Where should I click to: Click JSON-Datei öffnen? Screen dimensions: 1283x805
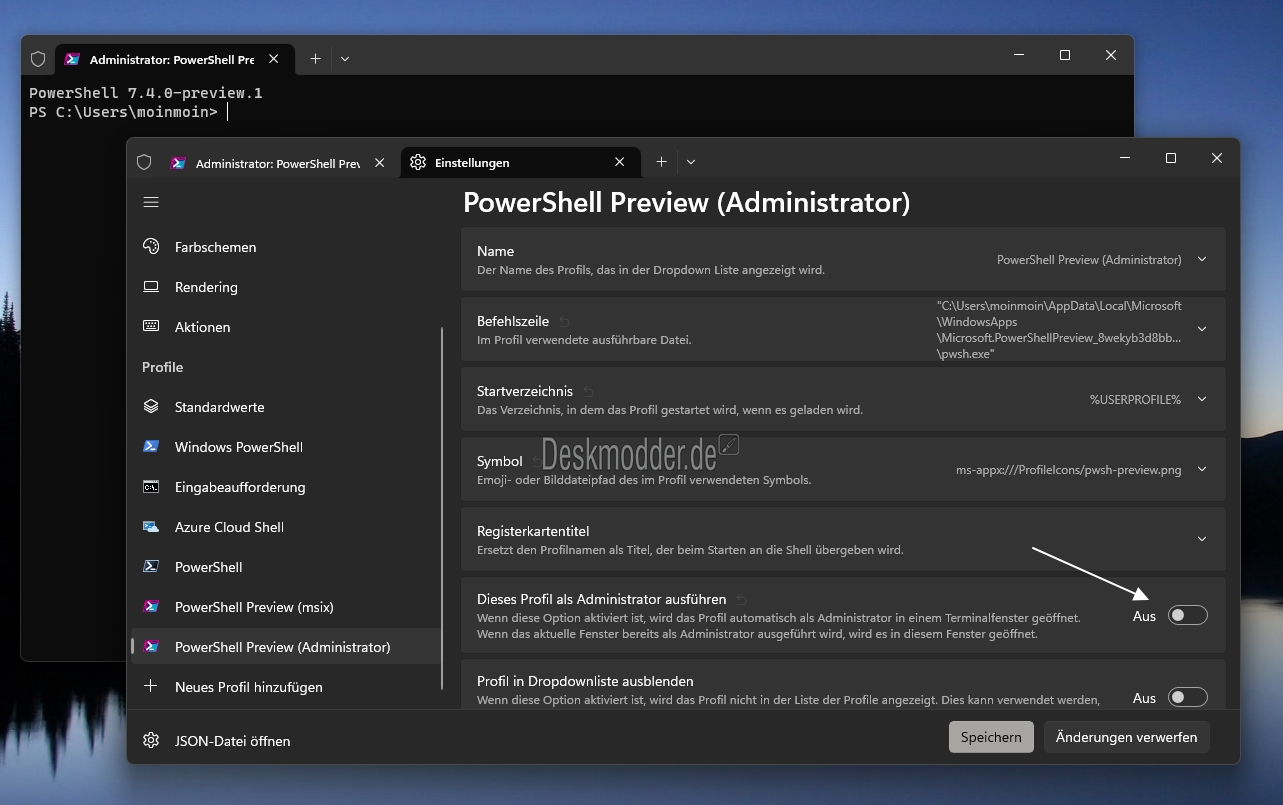[x=286, y=741]
